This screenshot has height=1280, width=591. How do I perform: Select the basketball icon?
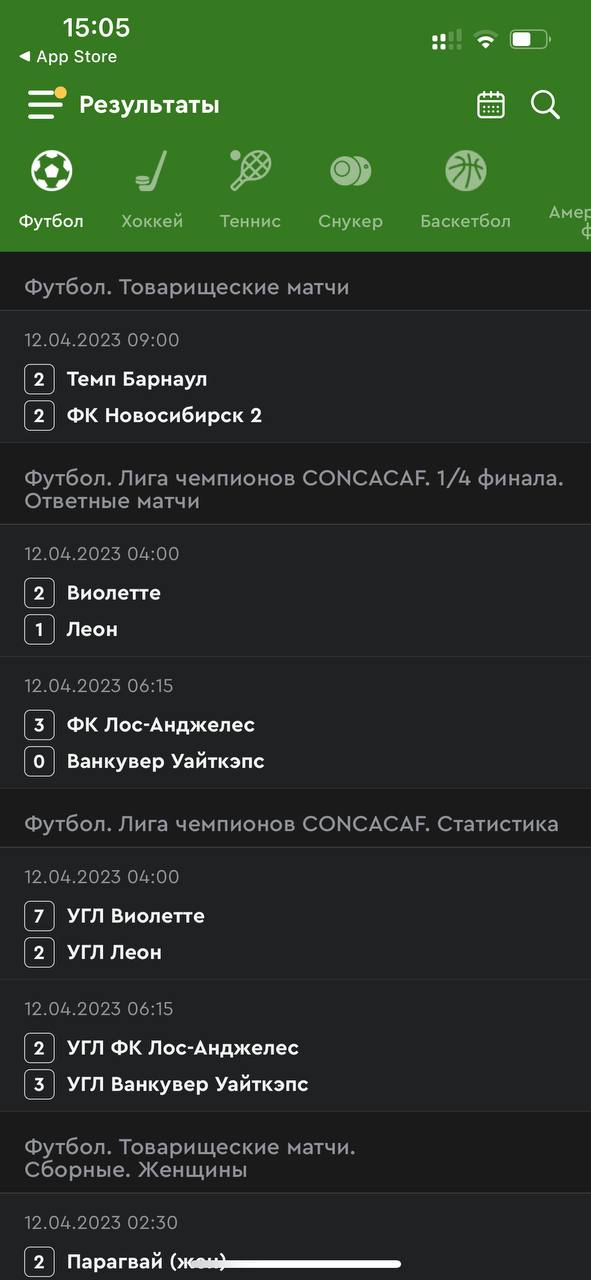pos(465,171)
